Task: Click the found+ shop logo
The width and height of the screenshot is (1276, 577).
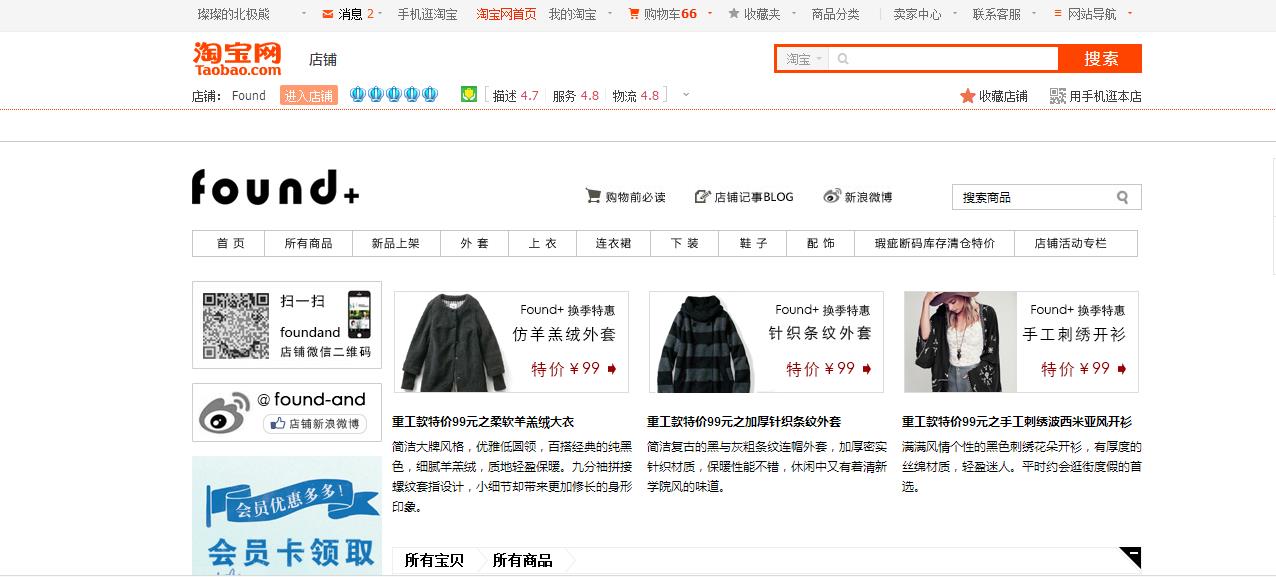Action: (x=273, y=188)
